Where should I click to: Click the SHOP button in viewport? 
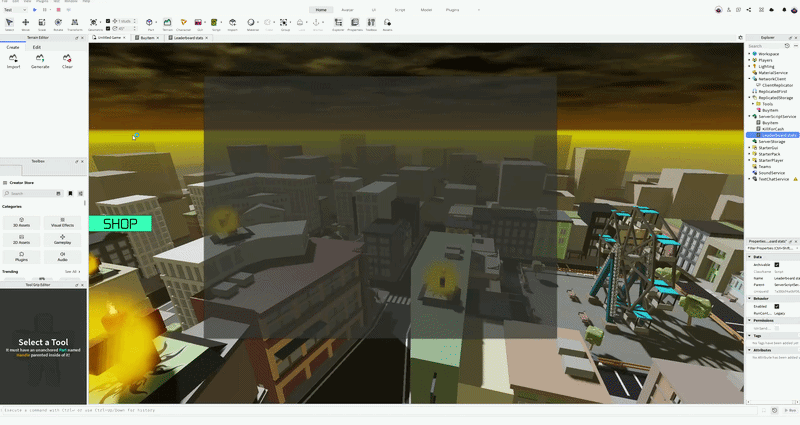(120, 223)
